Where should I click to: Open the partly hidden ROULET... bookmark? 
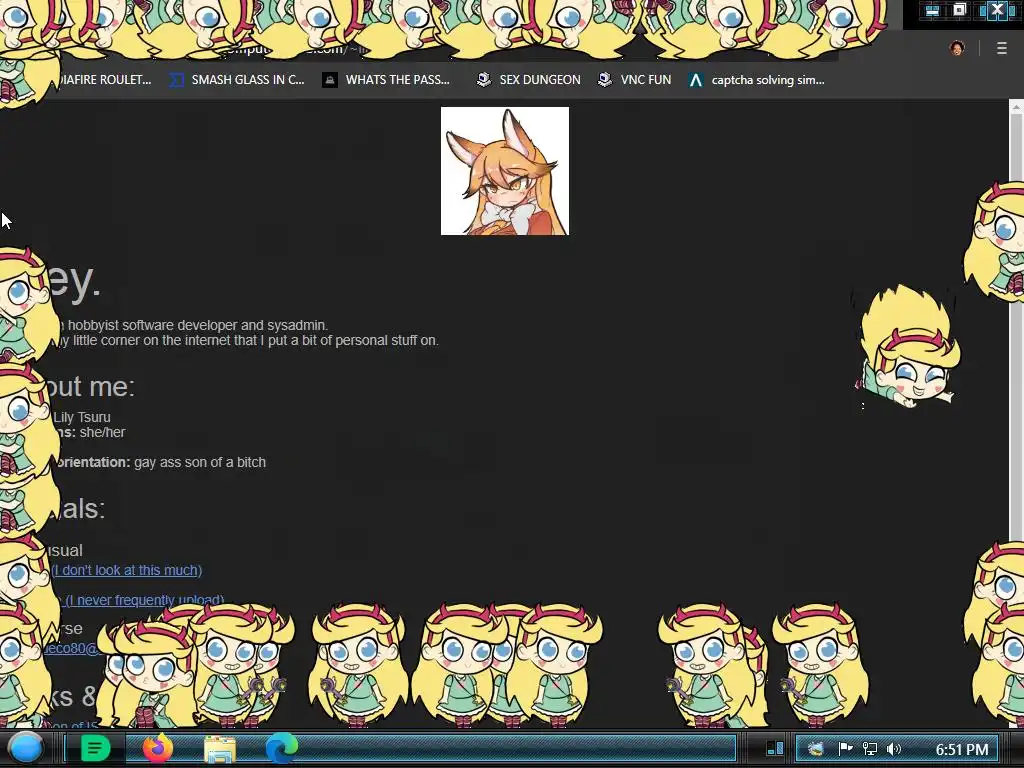pyautogui.click(x=104, y=80)
